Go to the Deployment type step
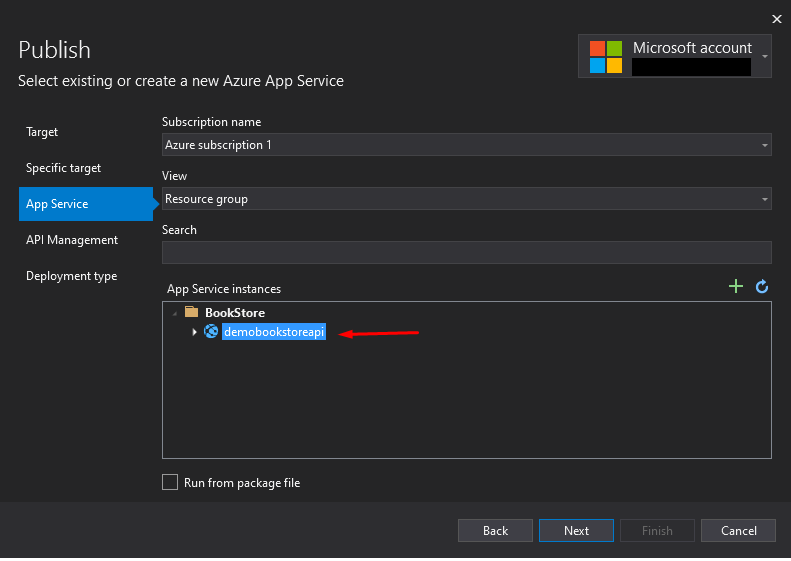 point(71,276)
